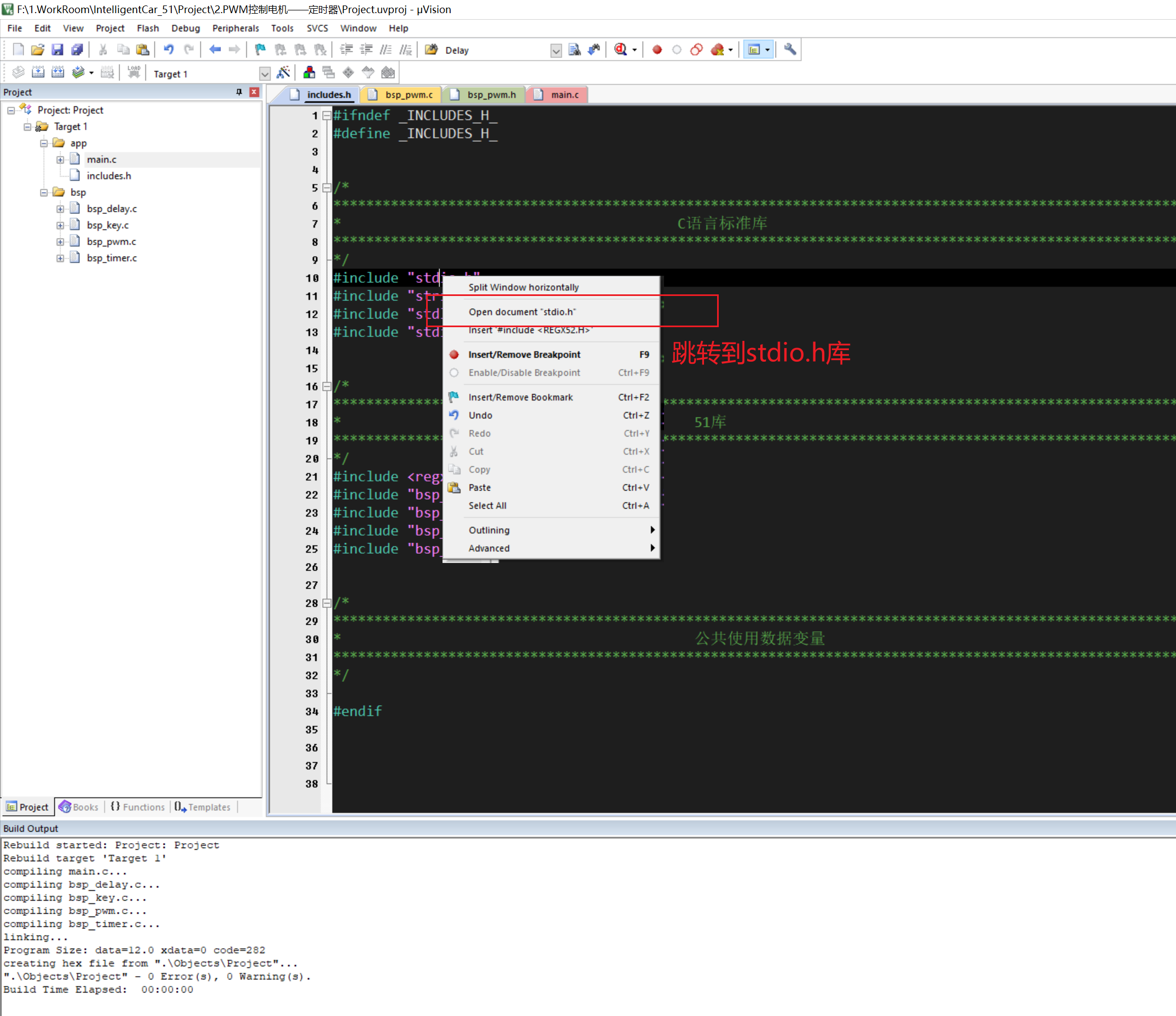Viewport: 1176px width, 1016px height.
Task: Open Options for Target with the magic wand icon
Action: [x=283, y=73]
